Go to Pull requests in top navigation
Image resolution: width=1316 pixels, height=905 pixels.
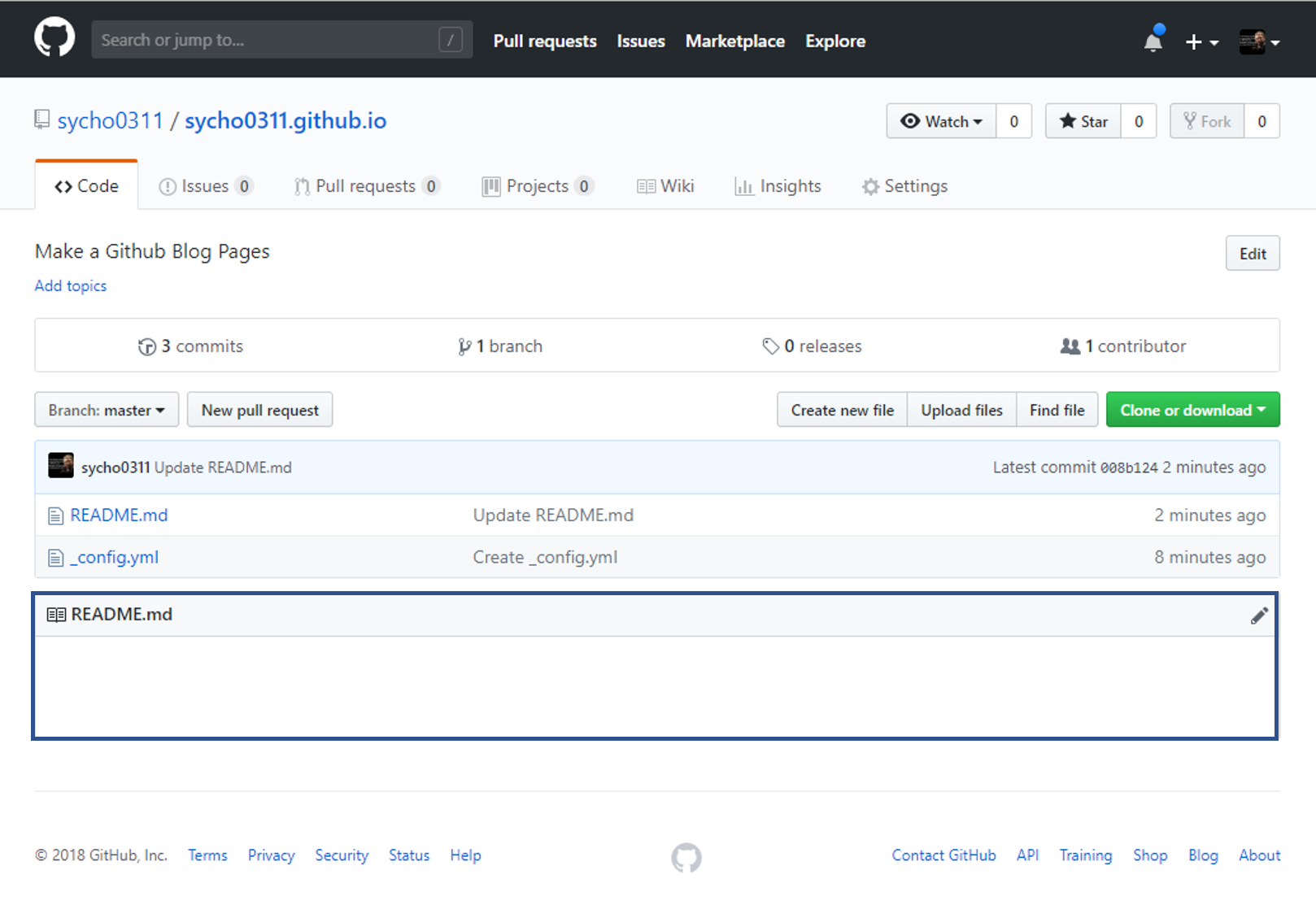click(x=545, y=41)
